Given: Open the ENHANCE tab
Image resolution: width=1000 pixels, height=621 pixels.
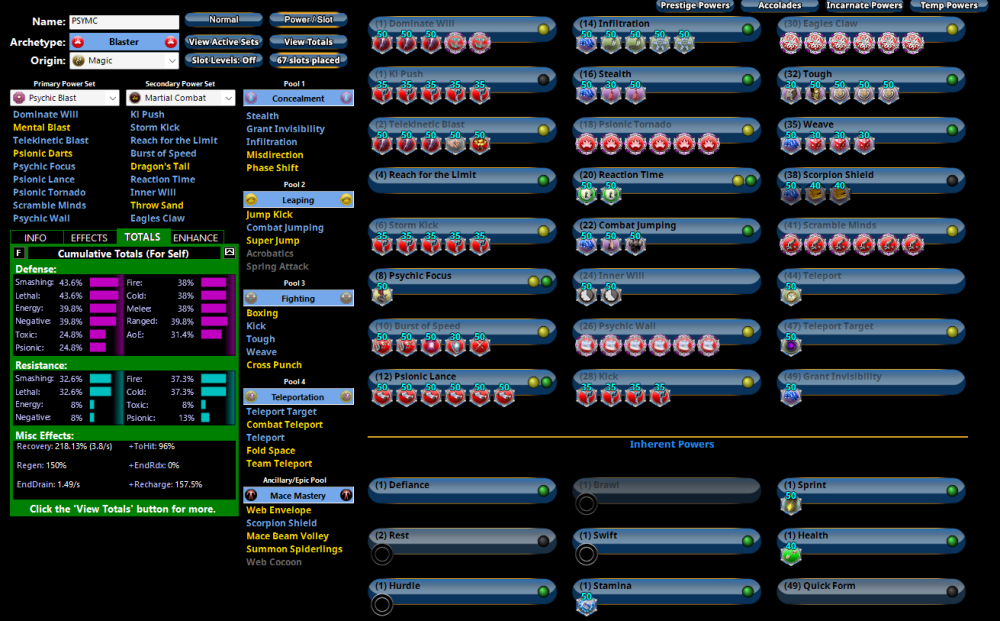Looking at the screenshot, I should (x=195, y=238).
